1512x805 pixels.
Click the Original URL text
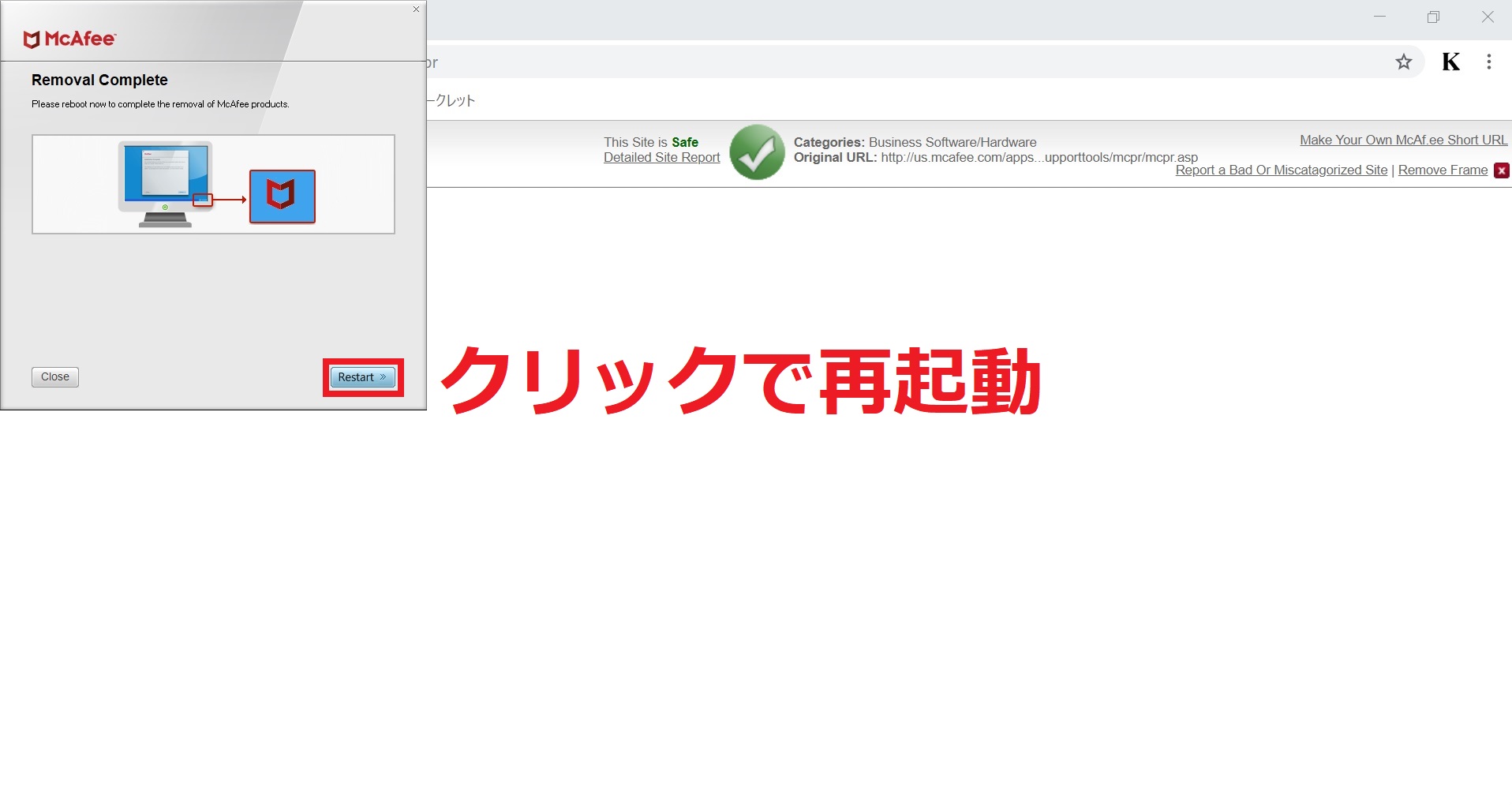996,157
